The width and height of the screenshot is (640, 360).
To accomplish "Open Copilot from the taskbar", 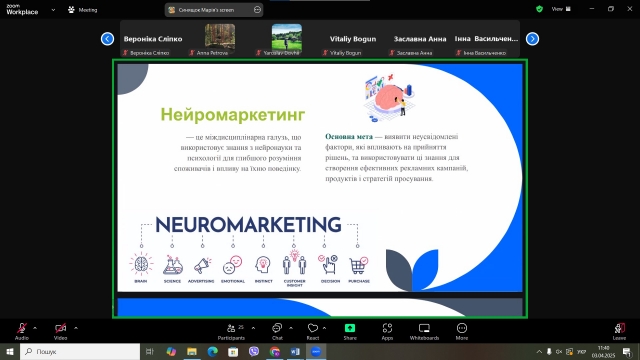I will (171, 351).
